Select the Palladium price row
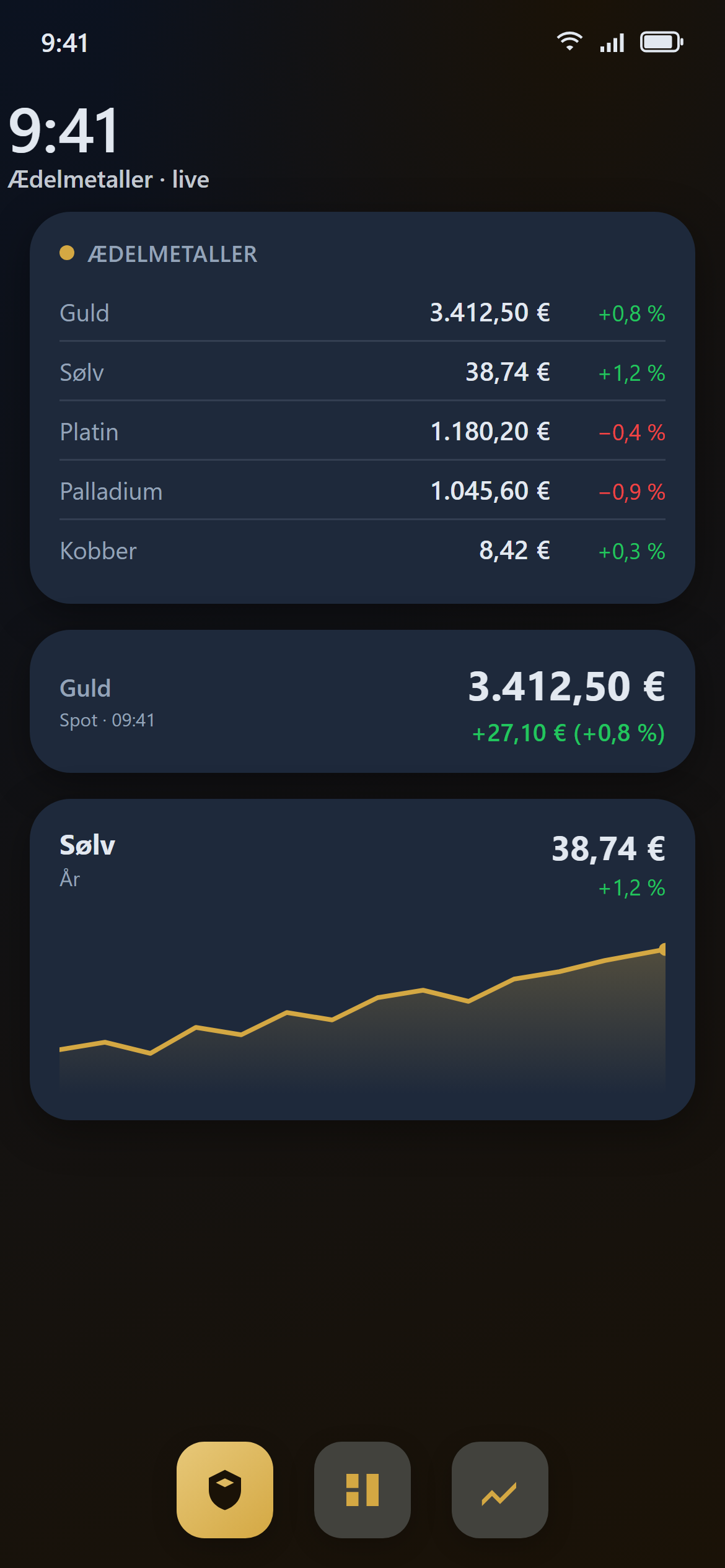The image size is (725, 1568). [362, 491]
